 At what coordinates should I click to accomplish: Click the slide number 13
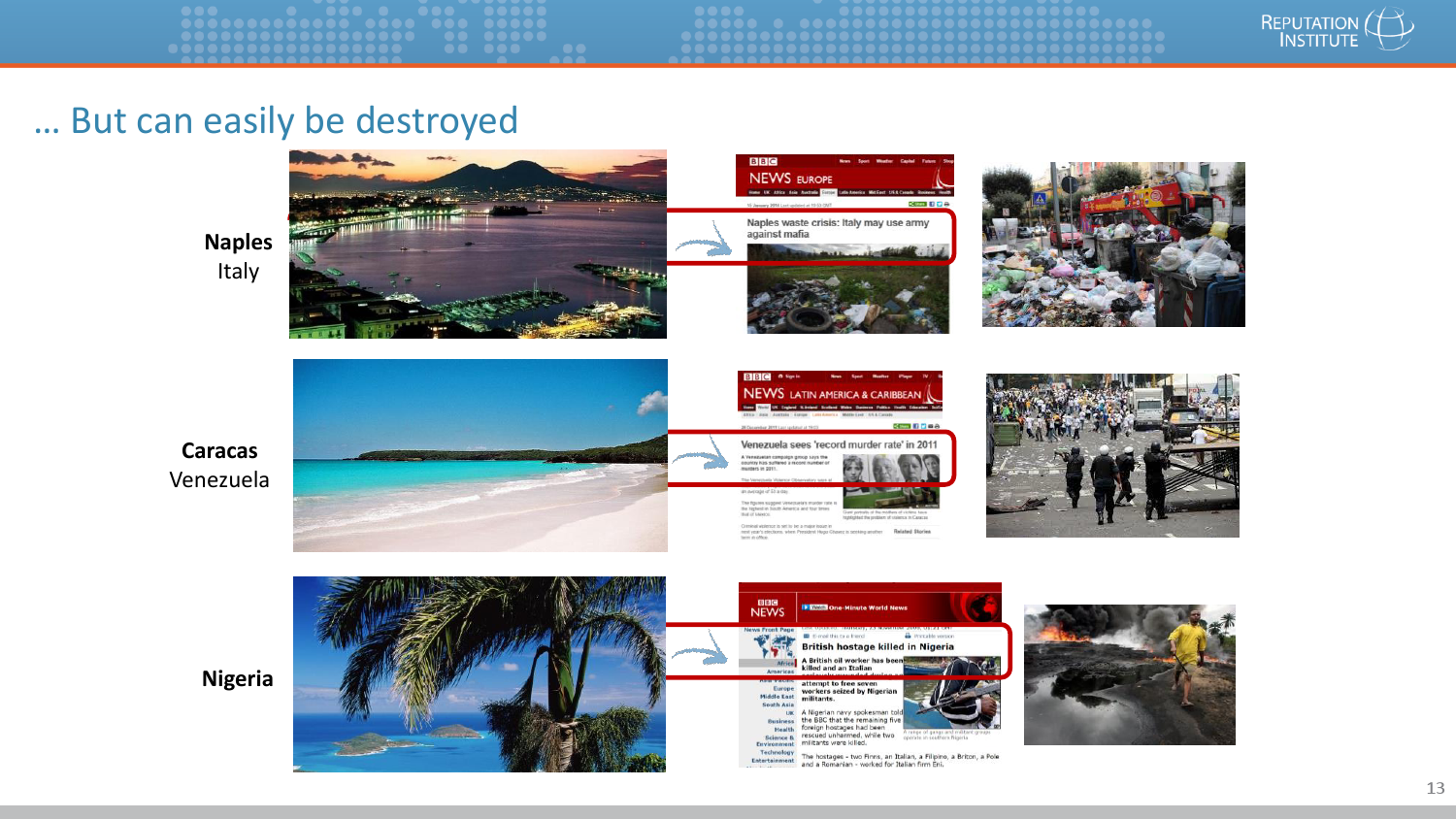1435,788
